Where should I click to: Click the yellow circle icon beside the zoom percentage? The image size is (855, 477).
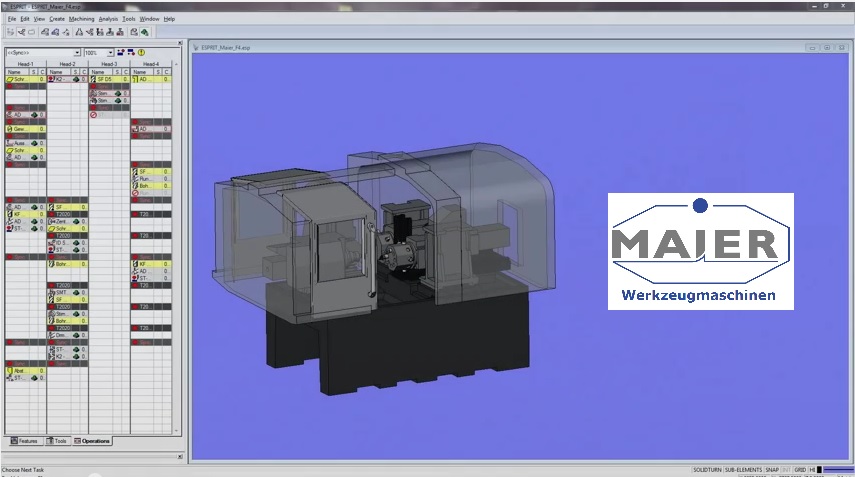tap(141, 52)
